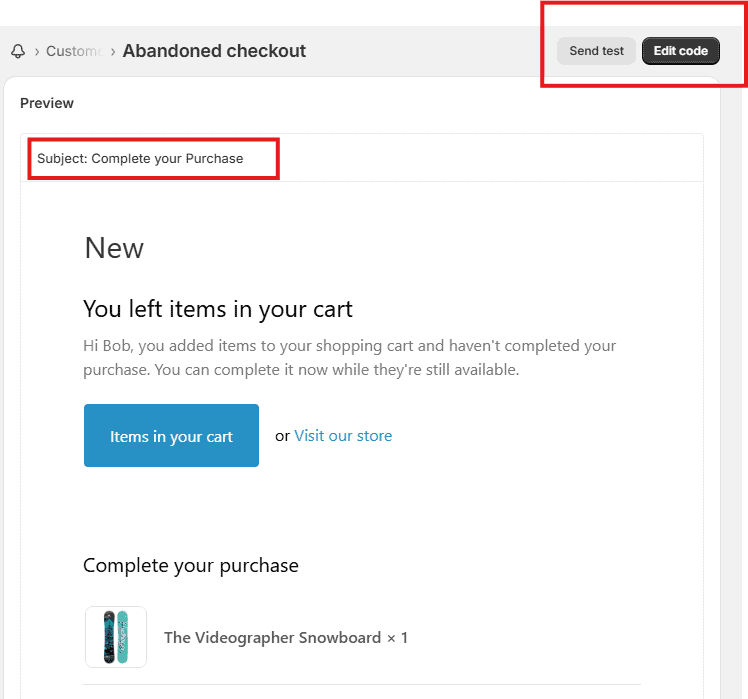Image resolution: width=748 pixels, height=699 pixels.
Task: Click the snowboard product thumbnail
Action: coord(116,637)
